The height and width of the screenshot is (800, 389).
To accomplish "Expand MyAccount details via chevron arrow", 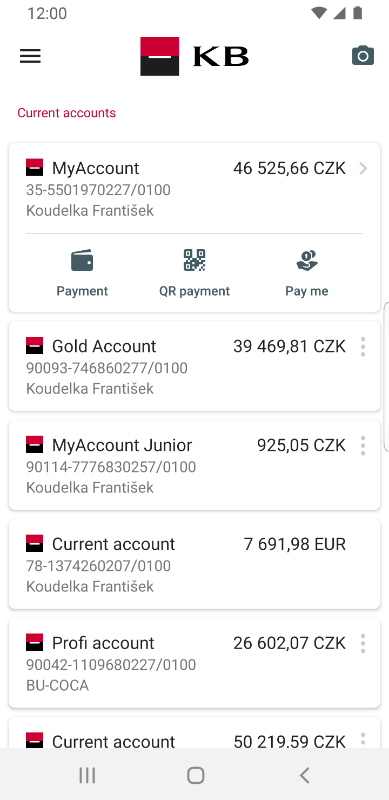I will pos(363,168).
